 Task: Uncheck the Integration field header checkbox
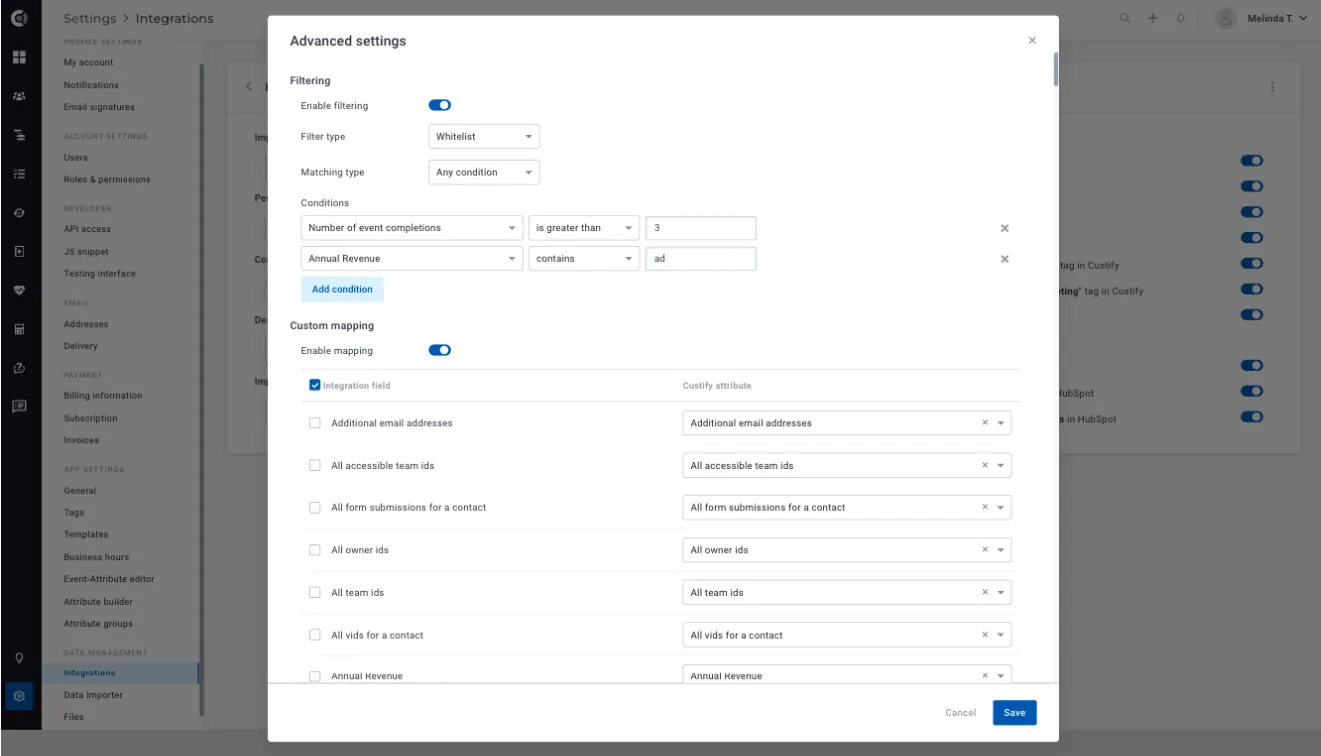315,385
